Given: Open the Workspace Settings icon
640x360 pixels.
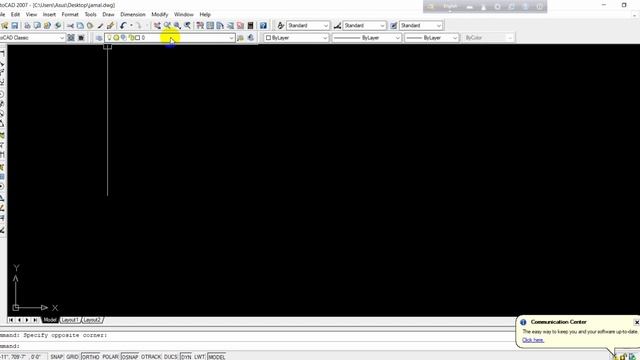Looking at the screenshot, I should click(x=71, y=38).
